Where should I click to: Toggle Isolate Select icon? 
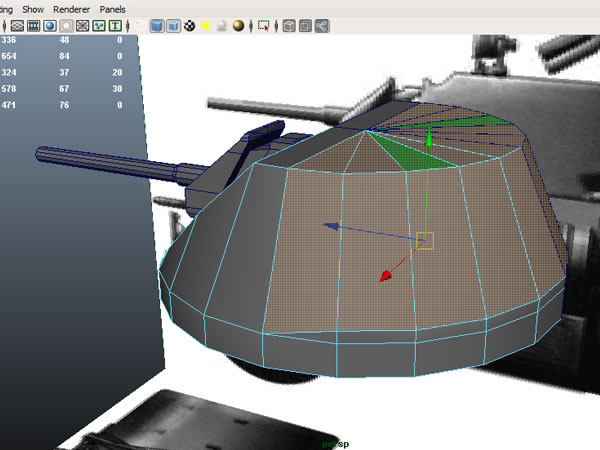264,25
